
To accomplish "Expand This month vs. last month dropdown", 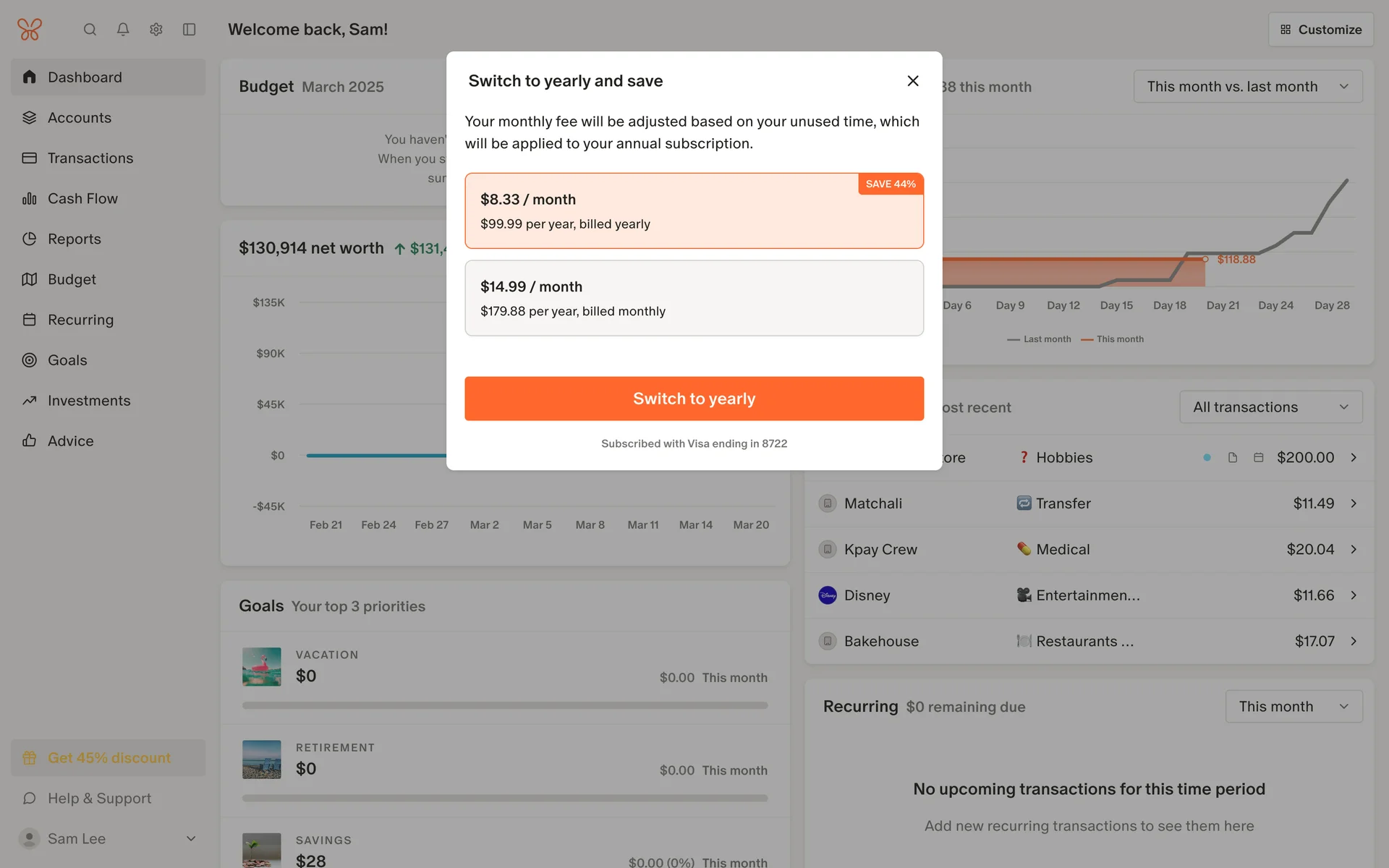I will [x=1248, y=87].
